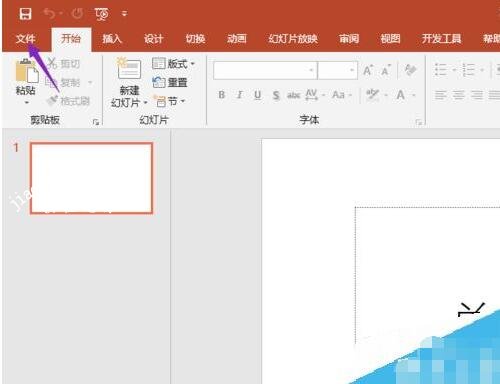Expand the font name dropdown arrow
The width and height of the screenshot is (500, 384).
(311, 70)
